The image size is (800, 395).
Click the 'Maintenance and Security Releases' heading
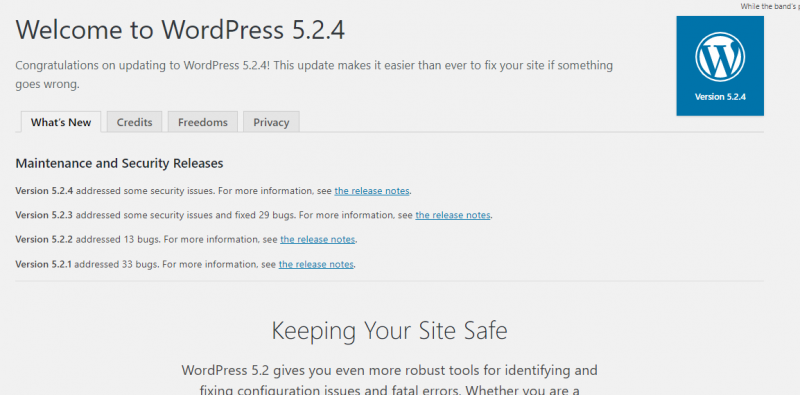[x=119, y=163]
